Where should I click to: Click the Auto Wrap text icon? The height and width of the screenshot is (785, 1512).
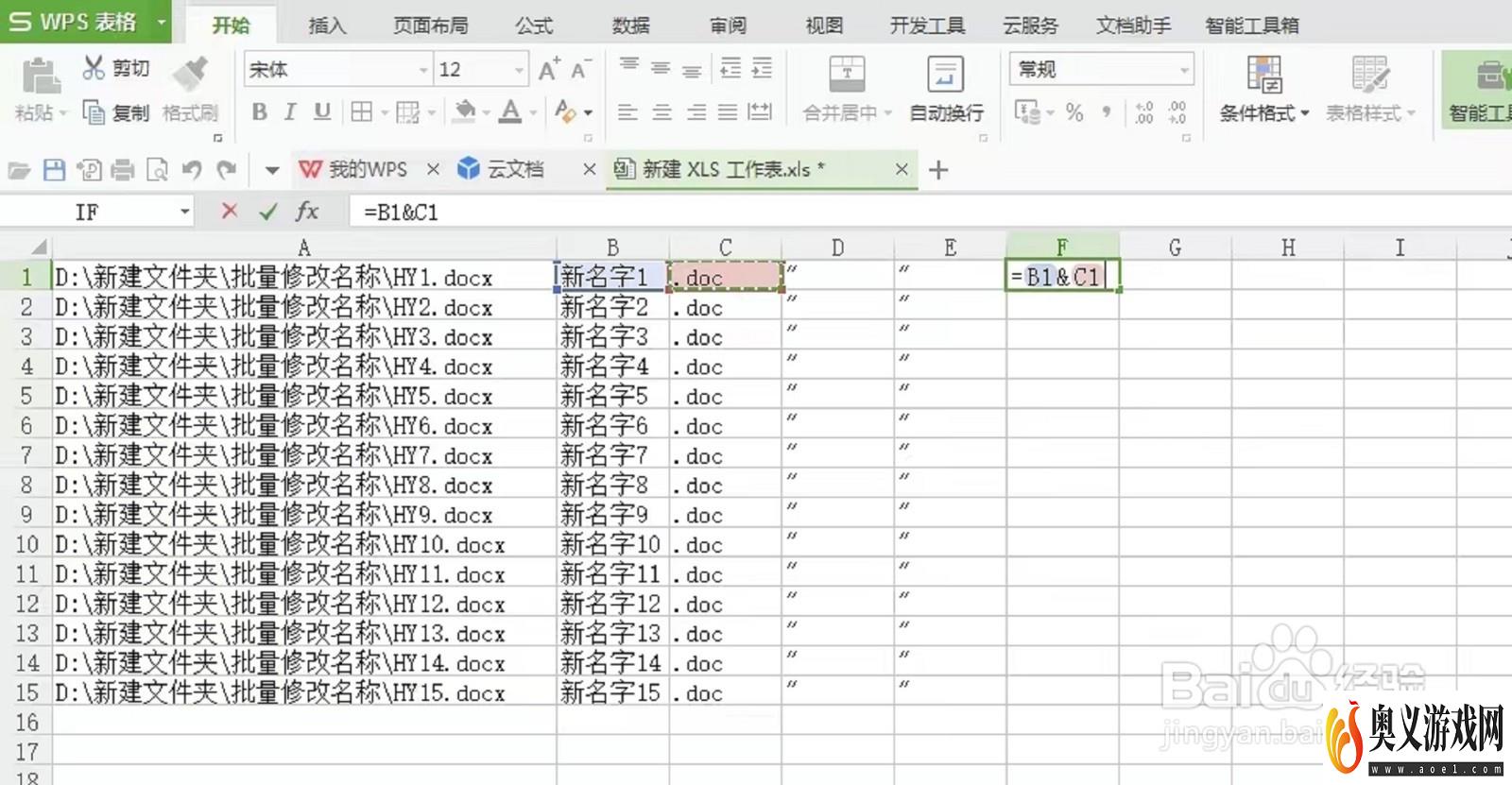(945, 74)
